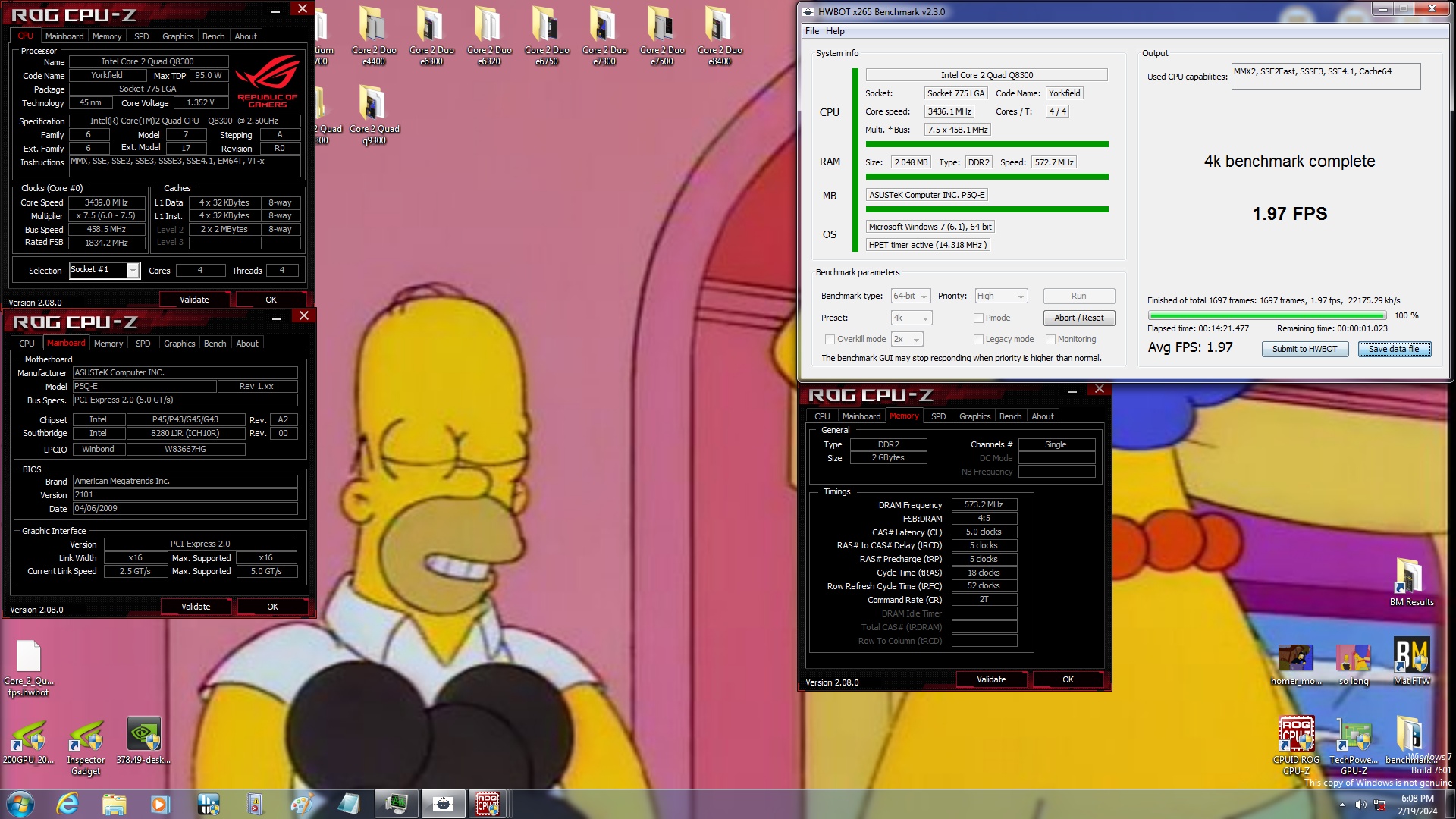Open Notepad from the taskbar
This screenshot has height=819, width=1456.
click(348, 804)
